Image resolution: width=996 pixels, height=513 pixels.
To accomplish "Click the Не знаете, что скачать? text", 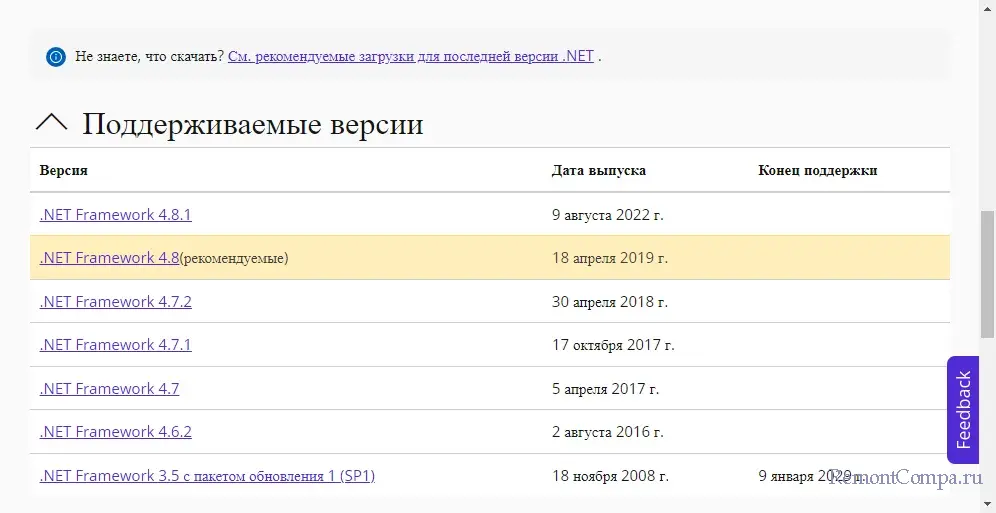I will (150, 56).
